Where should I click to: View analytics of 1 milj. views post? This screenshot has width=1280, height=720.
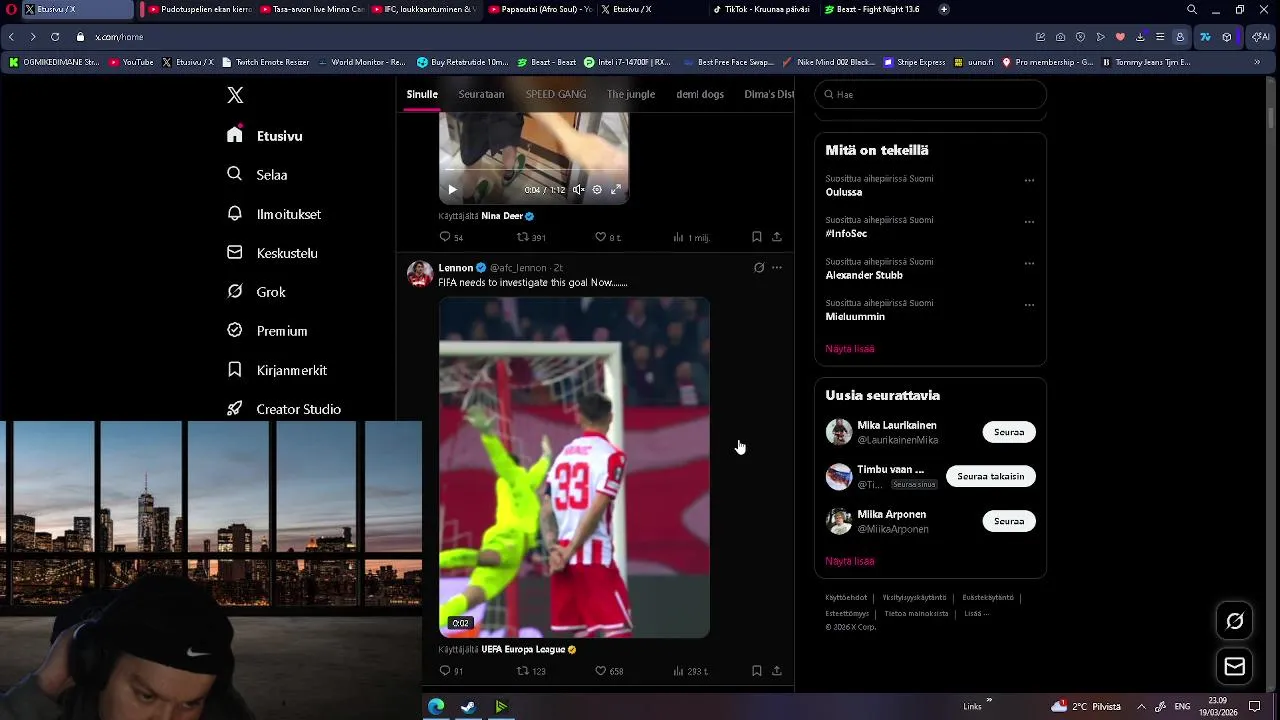pyautogui.click(x=692, y=237)
